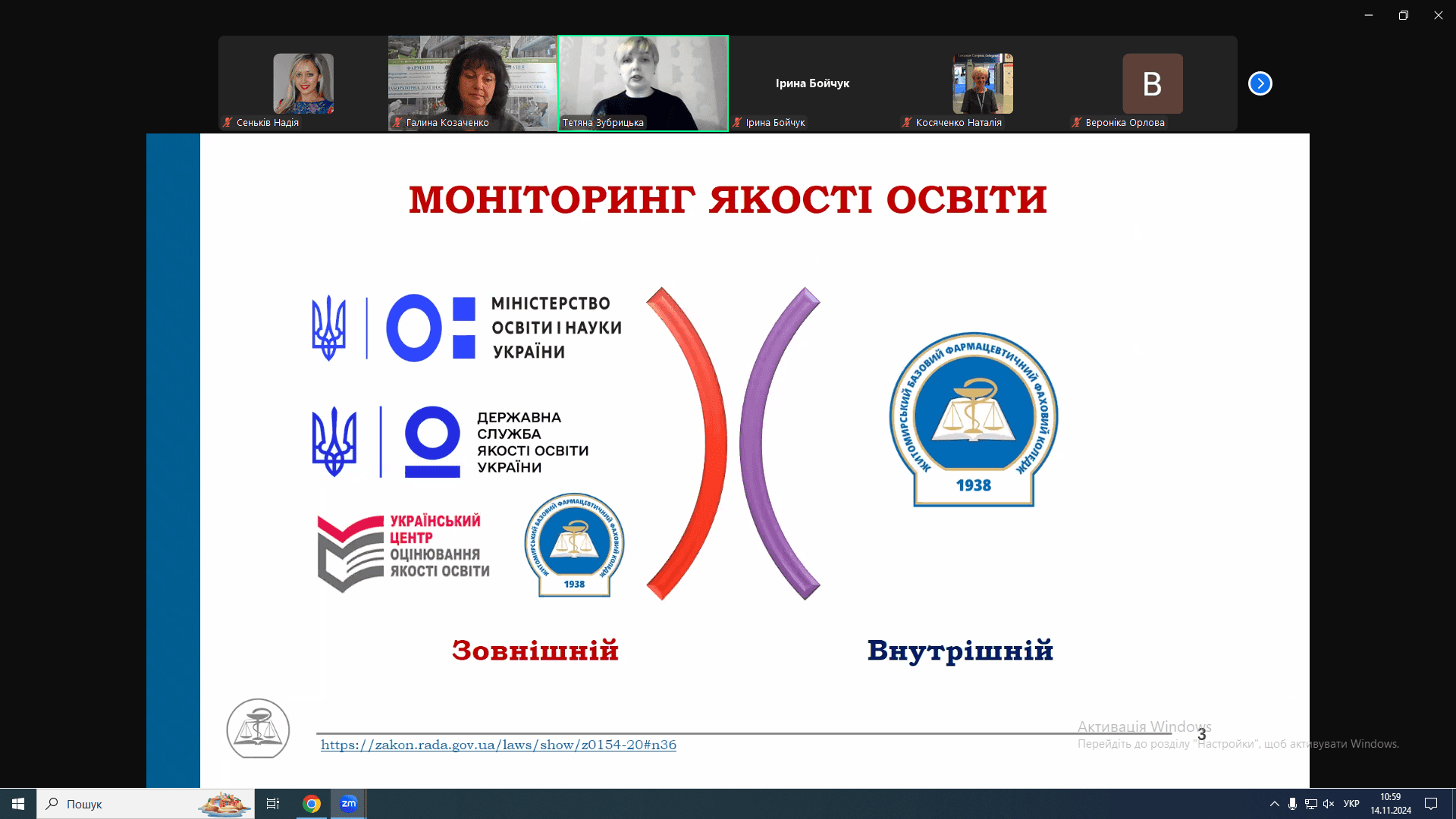Screen dimensions: 1456x819
Task: Select Галина Козаченко video thumbnail
Action: [472, 83]
